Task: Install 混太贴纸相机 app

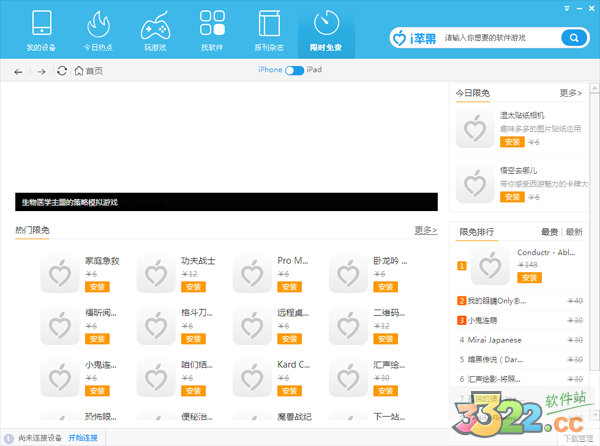Action: click(512, 142)
